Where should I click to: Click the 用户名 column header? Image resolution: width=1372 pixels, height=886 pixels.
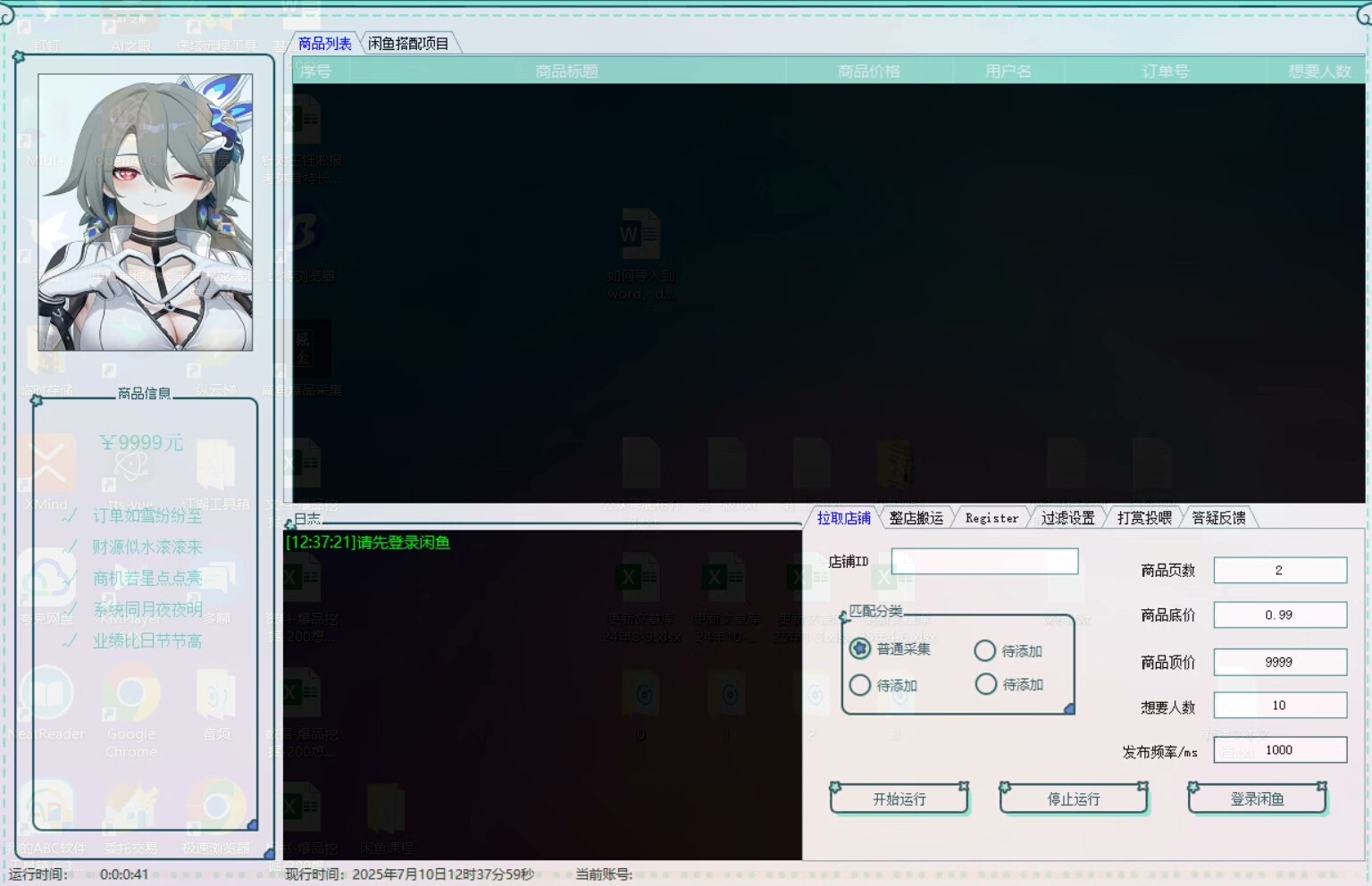click(1008, 71)
